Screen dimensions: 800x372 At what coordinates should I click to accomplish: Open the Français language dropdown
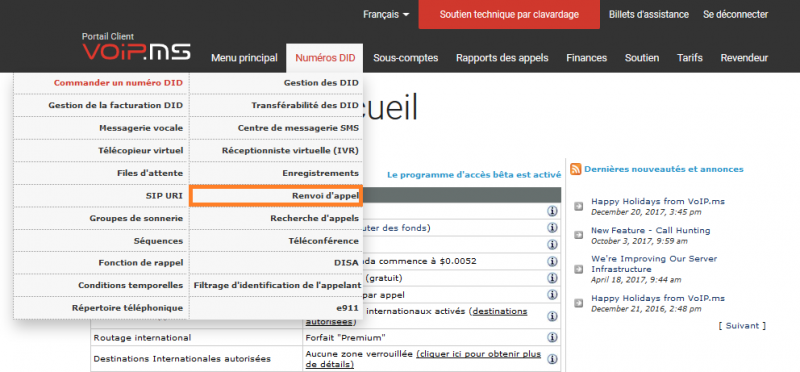[x=386, y=15]
